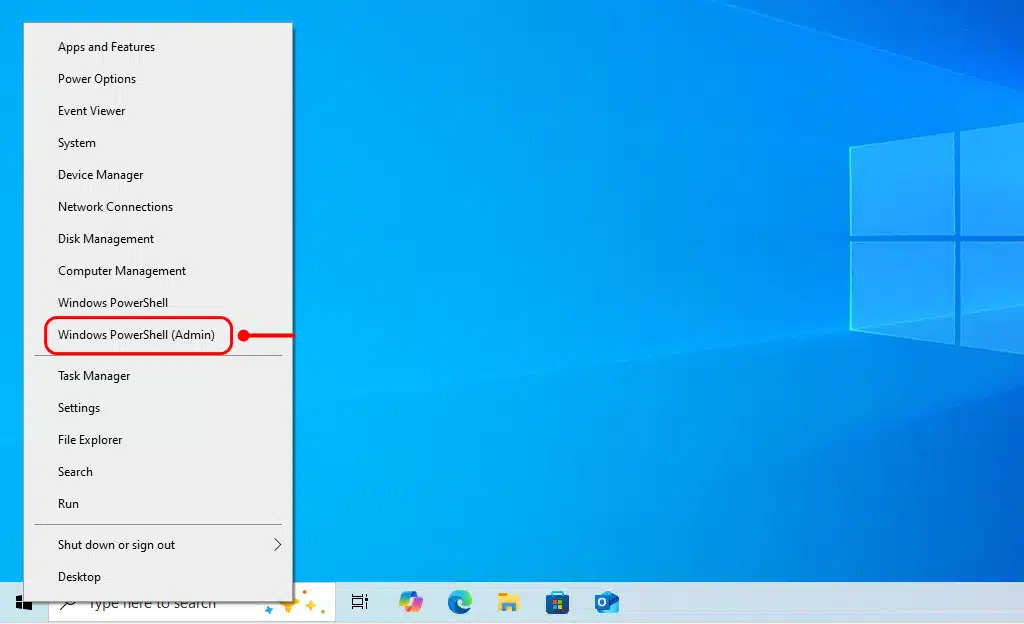
Task: Click the Run menu entry
Action: tap(68, 504)
